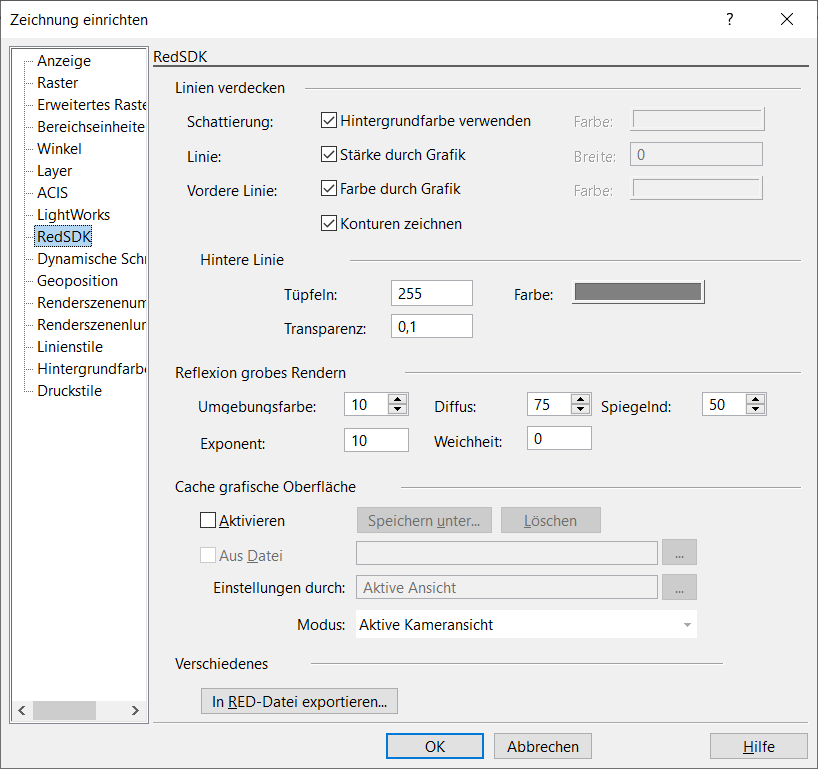
Task: Click the Weichheit input field
Action: pos(559,438)
